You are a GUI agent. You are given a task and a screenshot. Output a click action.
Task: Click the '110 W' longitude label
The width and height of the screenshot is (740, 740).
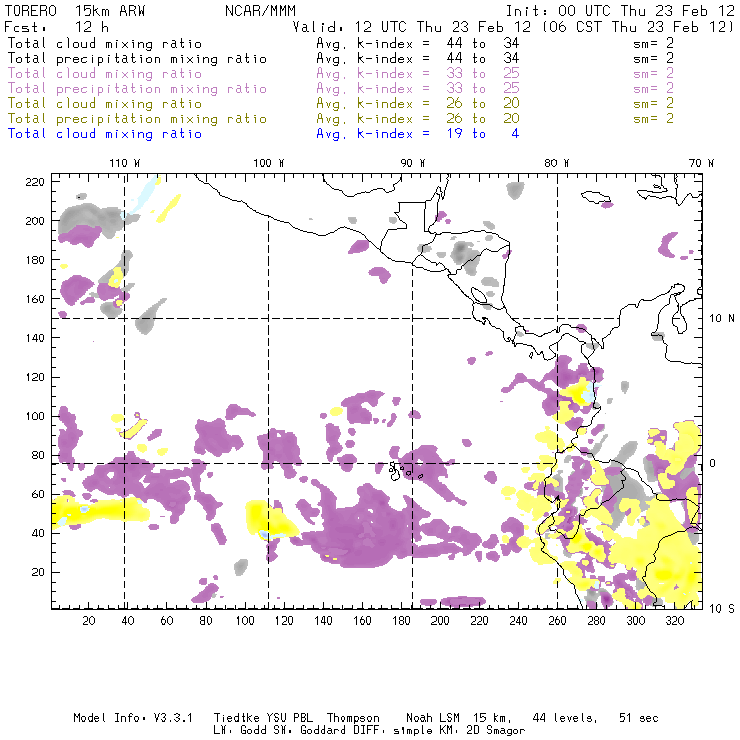click(x=125, y=163)
